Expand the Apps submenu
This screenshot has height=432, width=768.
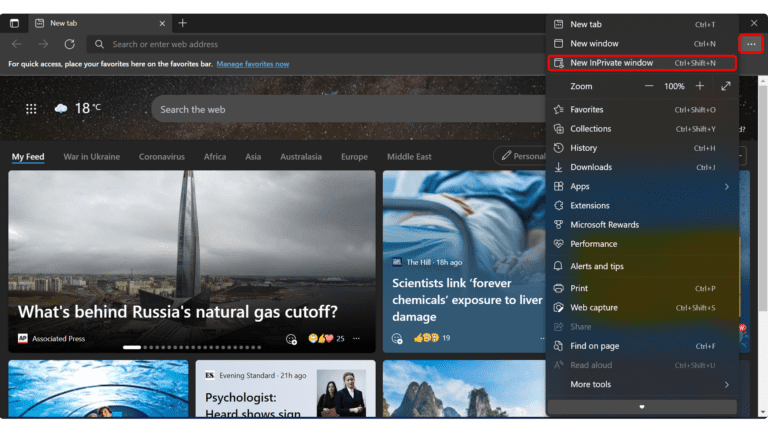click(640, 186)
